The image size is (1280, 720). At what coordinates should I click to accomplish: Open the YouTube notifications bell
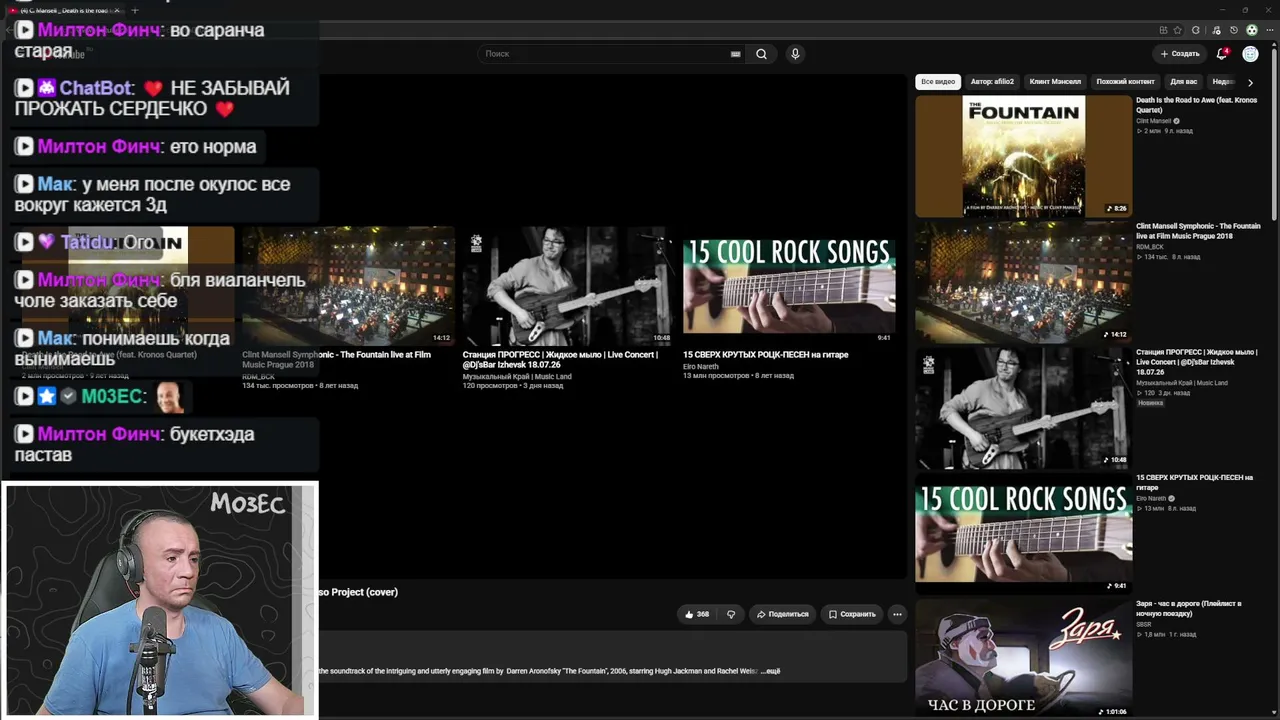coord(1221,54)
